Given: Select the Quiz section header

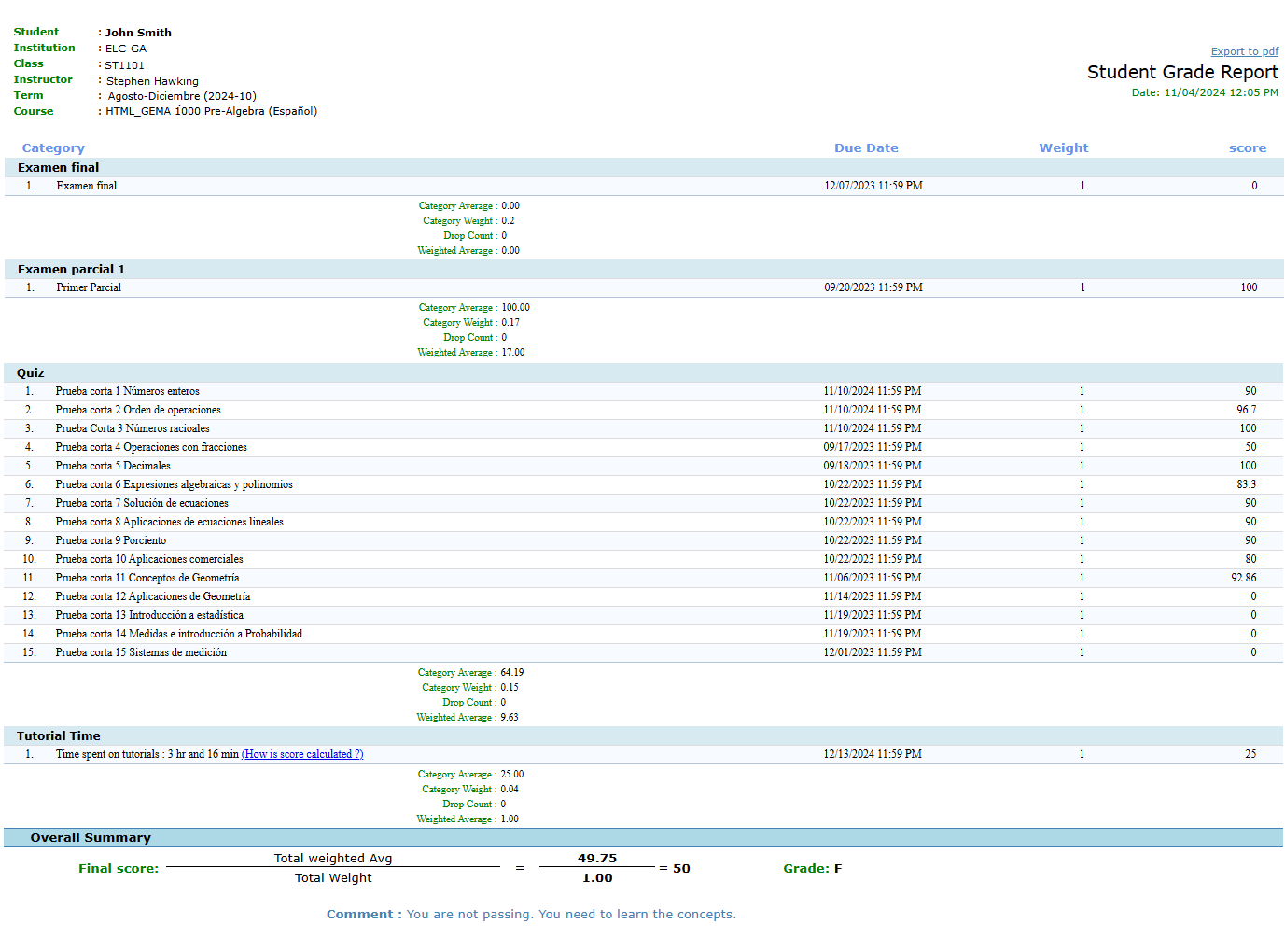Looking at the screenshot, I should click(31, 373).
